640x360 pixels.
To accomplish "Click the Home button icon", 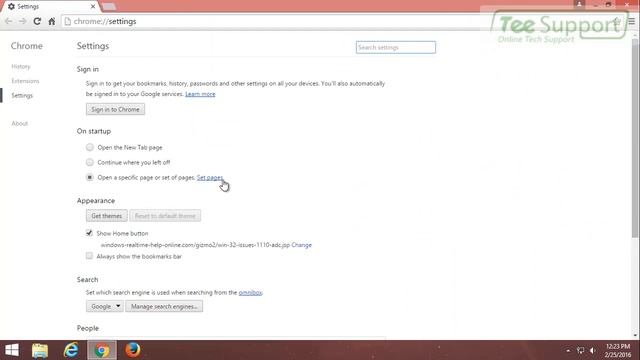I will pos(52,21).
